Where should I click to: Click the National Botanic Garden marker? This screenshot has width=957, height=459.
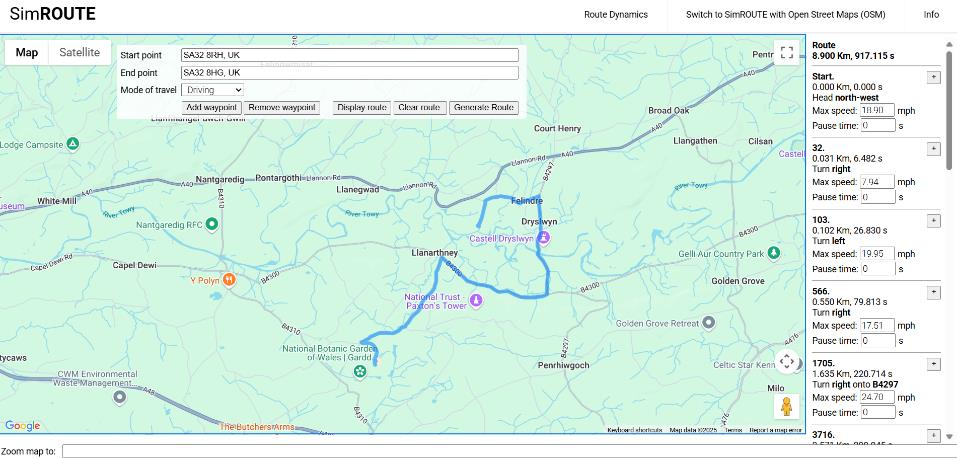359,372
